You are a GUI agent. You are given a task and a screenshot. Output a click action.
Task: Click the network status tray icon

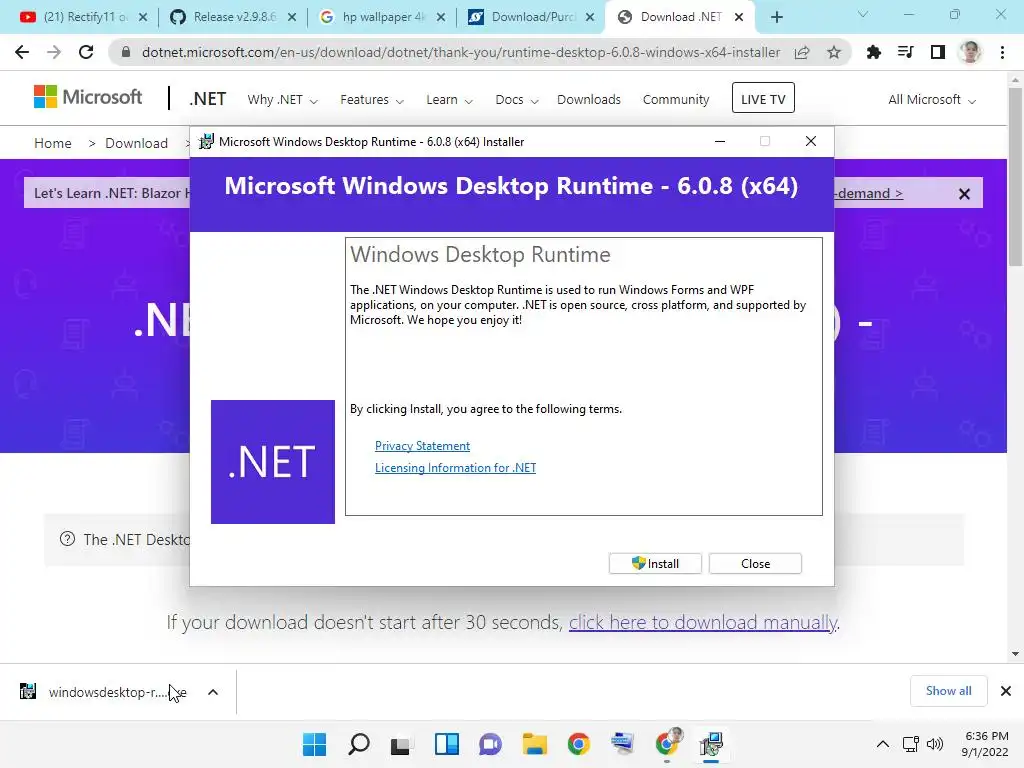point(910,744)
